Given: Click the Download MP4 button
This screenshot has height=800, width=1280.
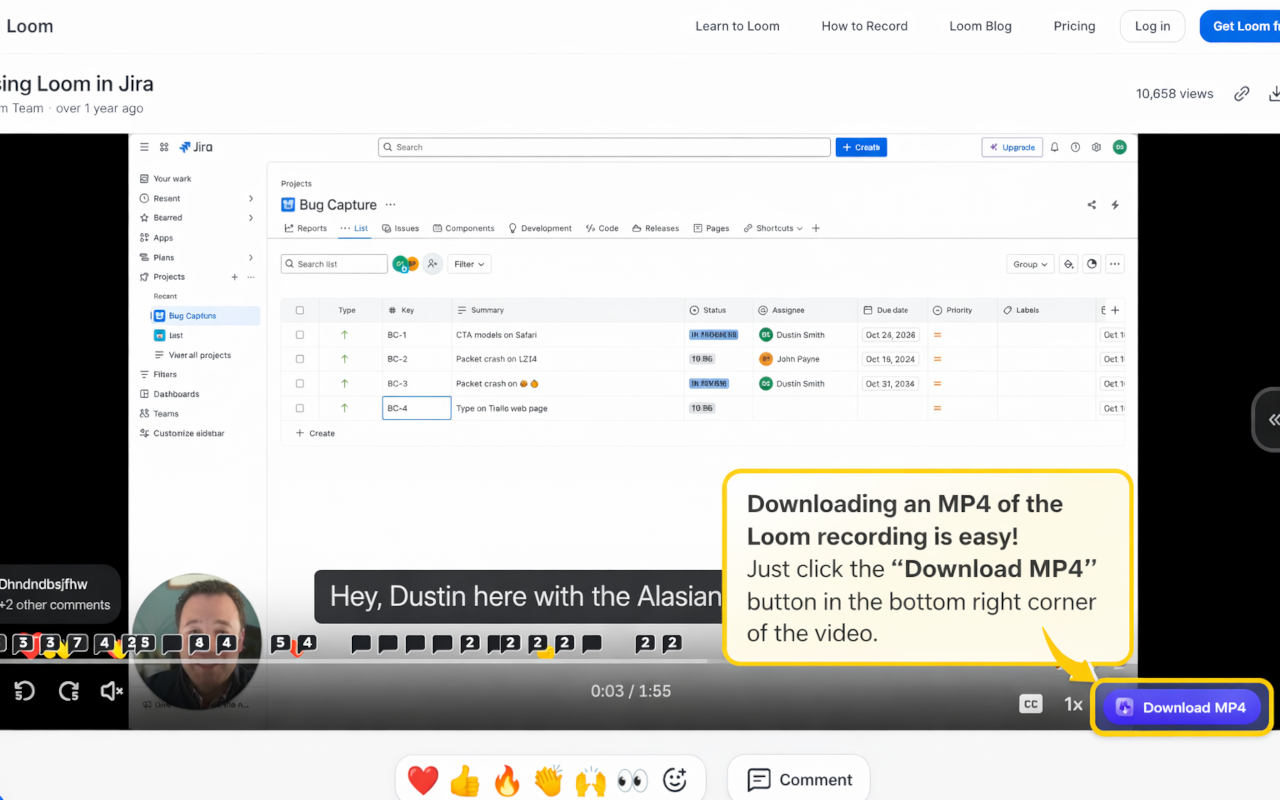Looking at the screenshot, I should tap(1182, 707).
